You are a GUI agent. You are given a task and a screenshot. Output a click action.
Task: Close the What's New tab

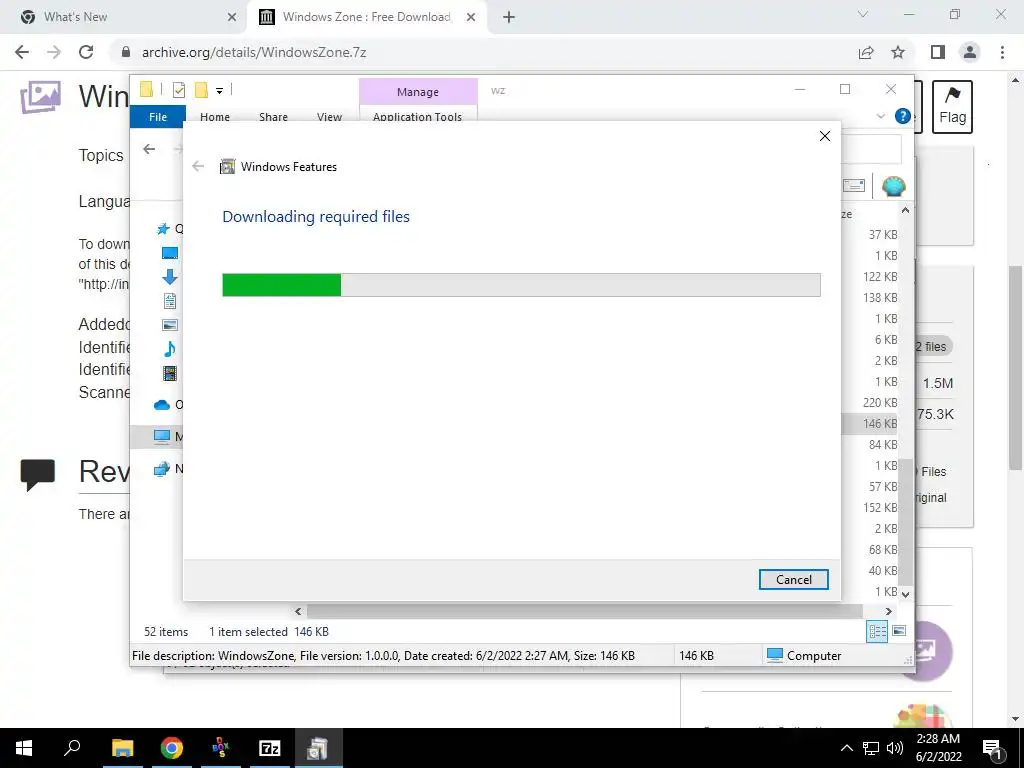(232, 18)
